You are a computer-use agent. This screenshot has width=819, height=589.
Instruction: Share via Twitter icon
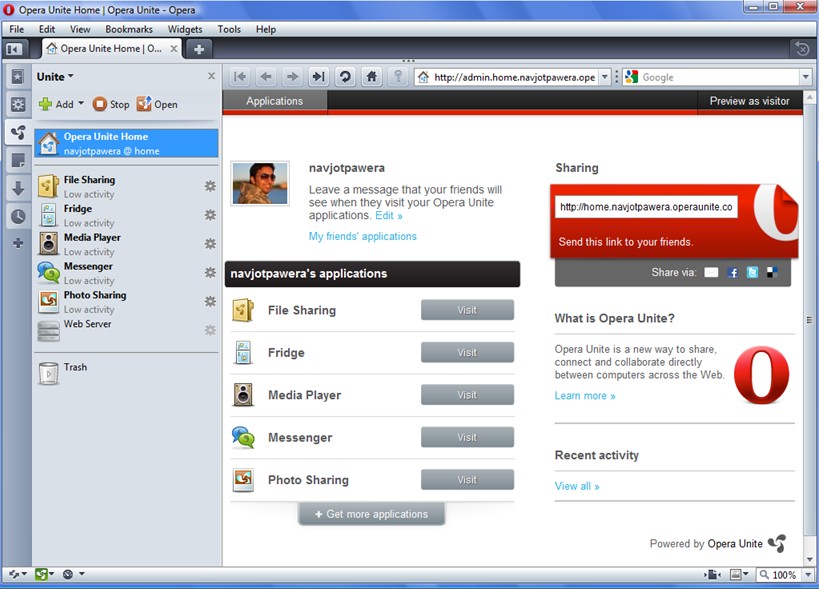[x=752, y=272]
